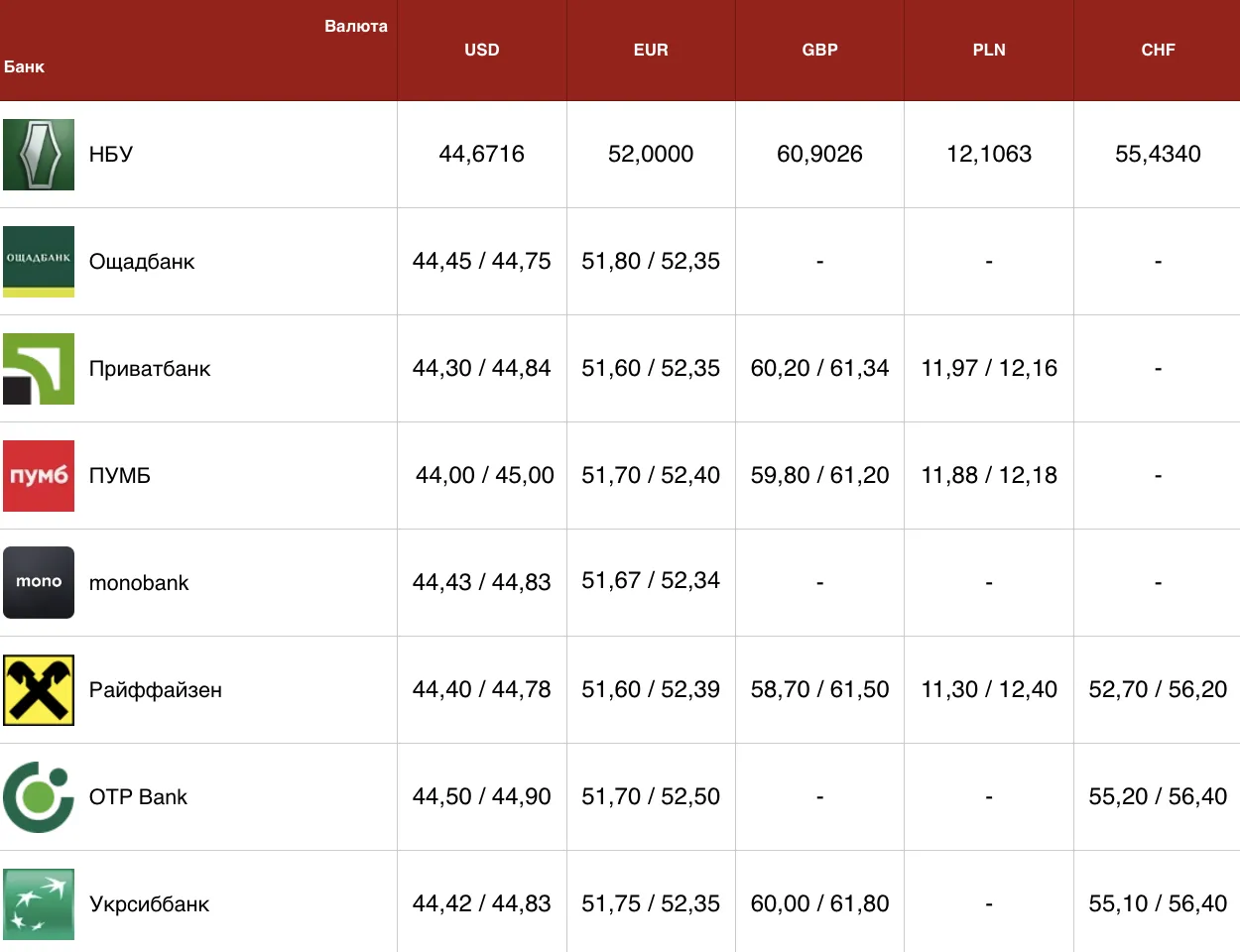Click the Ощадбанк bank name
Screen dimensions: 1240x952
[142, 262]
